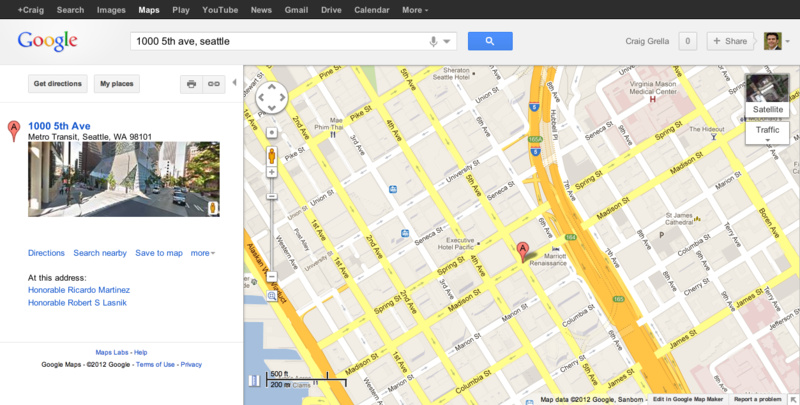Image resolution: width=800 pixels, height=405 pixels.
Task: Open Honorable Ricardo Martinez link
Action: click(79, 290)
